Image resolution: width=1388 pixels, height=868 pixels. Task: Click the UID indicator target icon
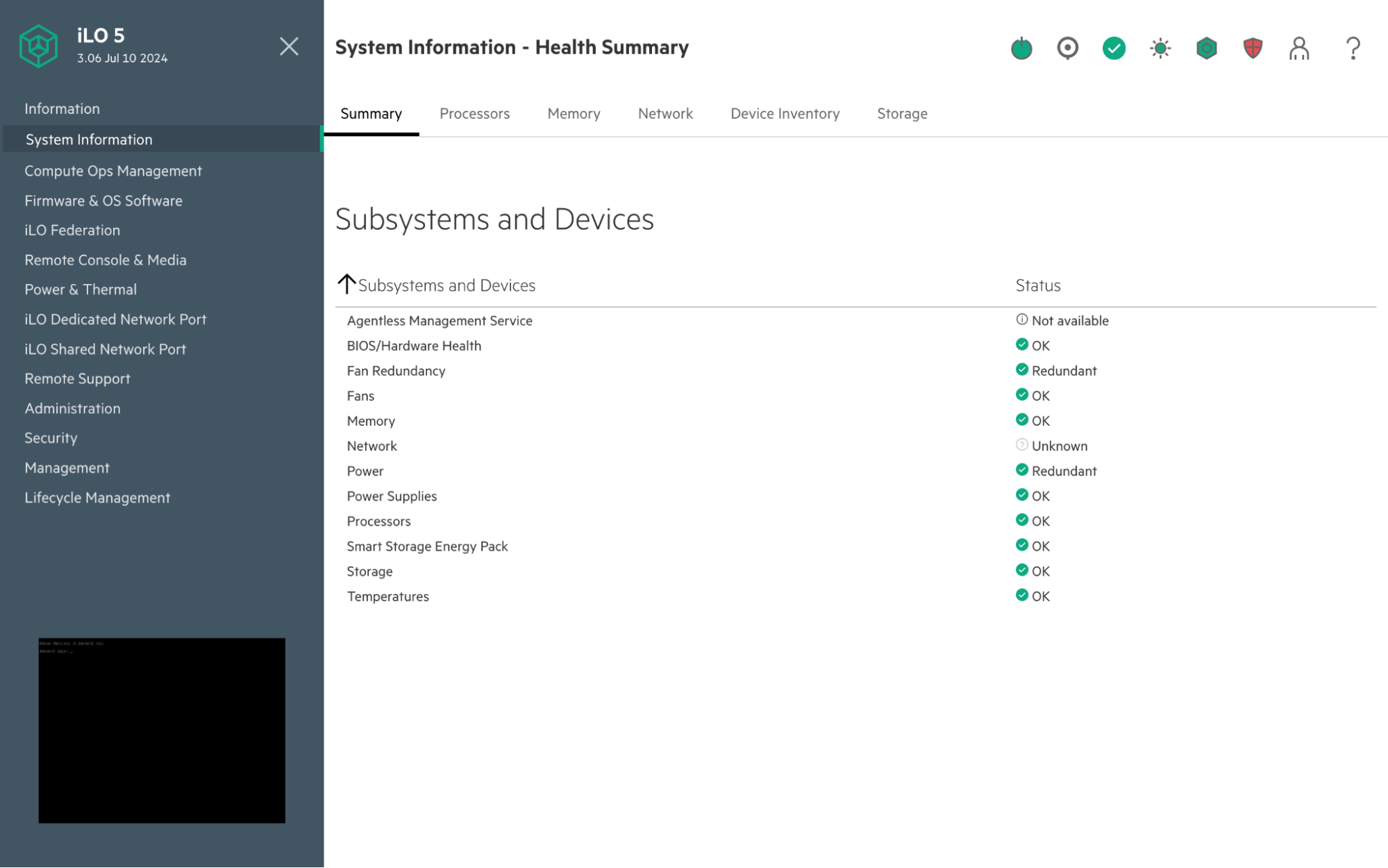1067,48
